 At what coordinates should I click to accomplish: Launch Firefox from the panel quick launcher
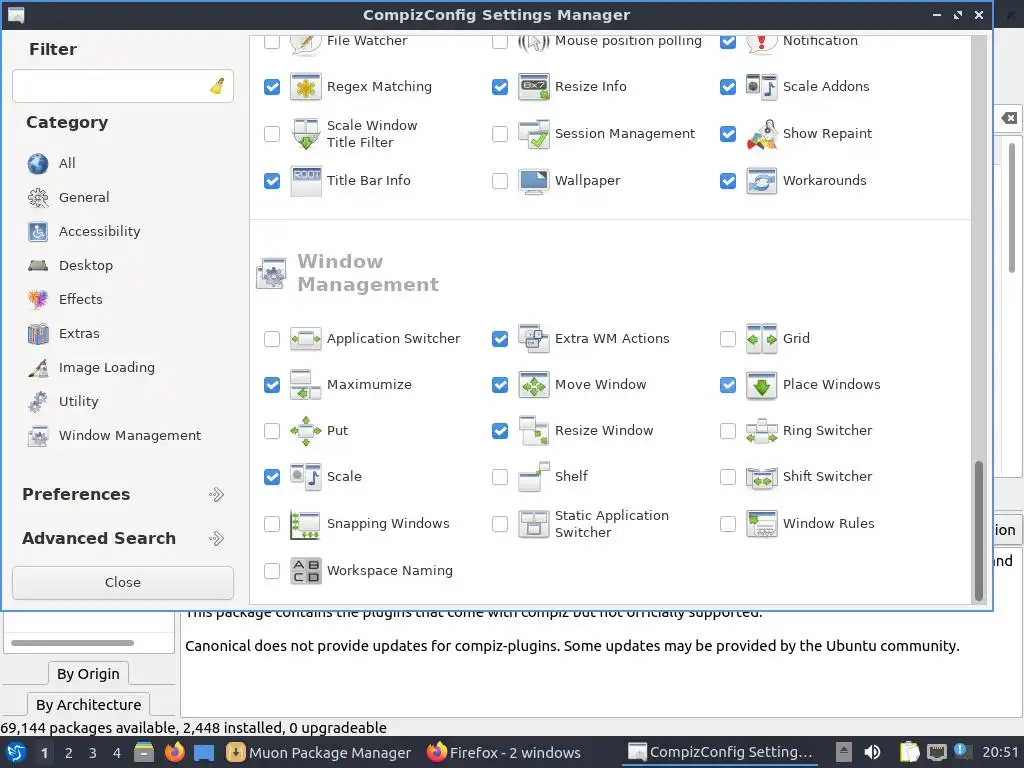click(x=174, y=752)
